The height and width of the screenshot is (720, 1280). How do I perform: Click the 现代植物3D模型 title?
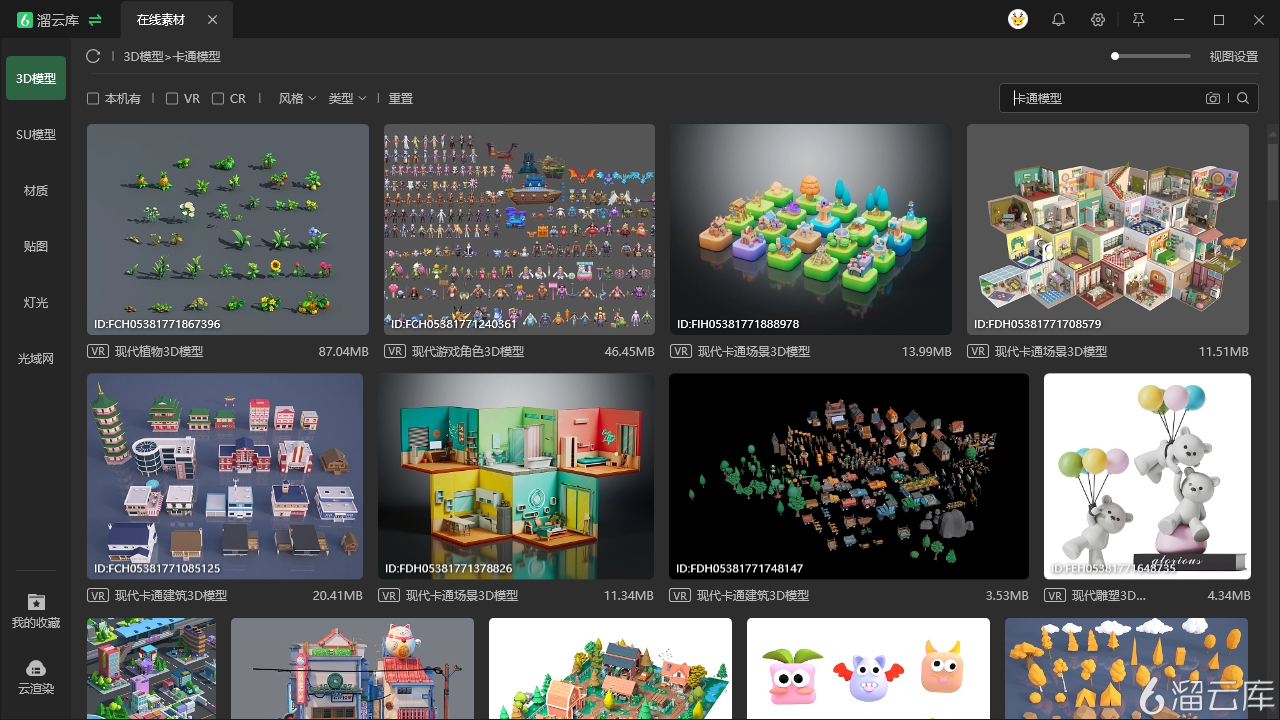click(159, 352)
